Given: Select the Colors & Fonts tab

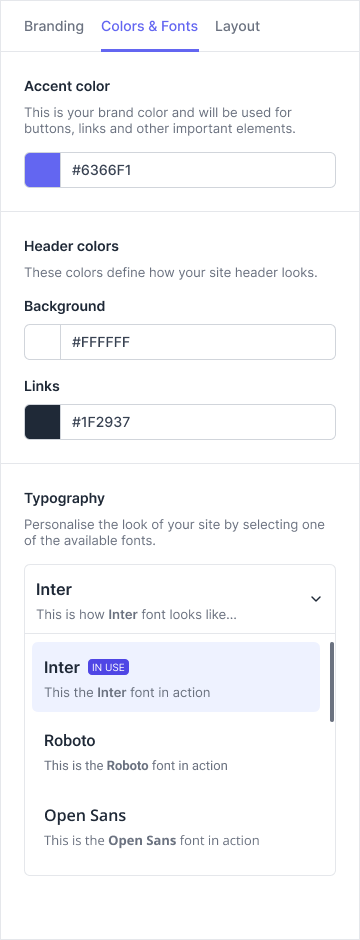Looking at the screenshot, I should click(x=150, y=26).
